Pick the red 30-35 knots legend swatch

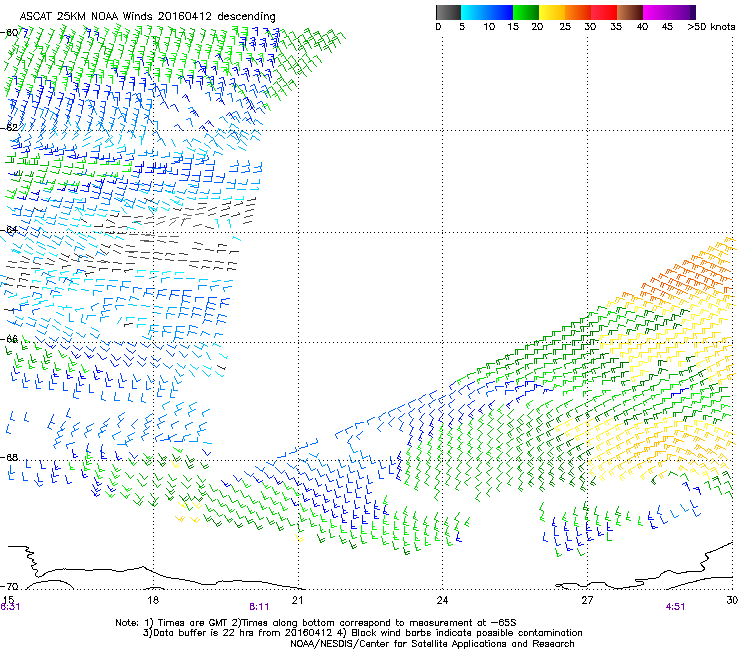(x=604, y=12)
